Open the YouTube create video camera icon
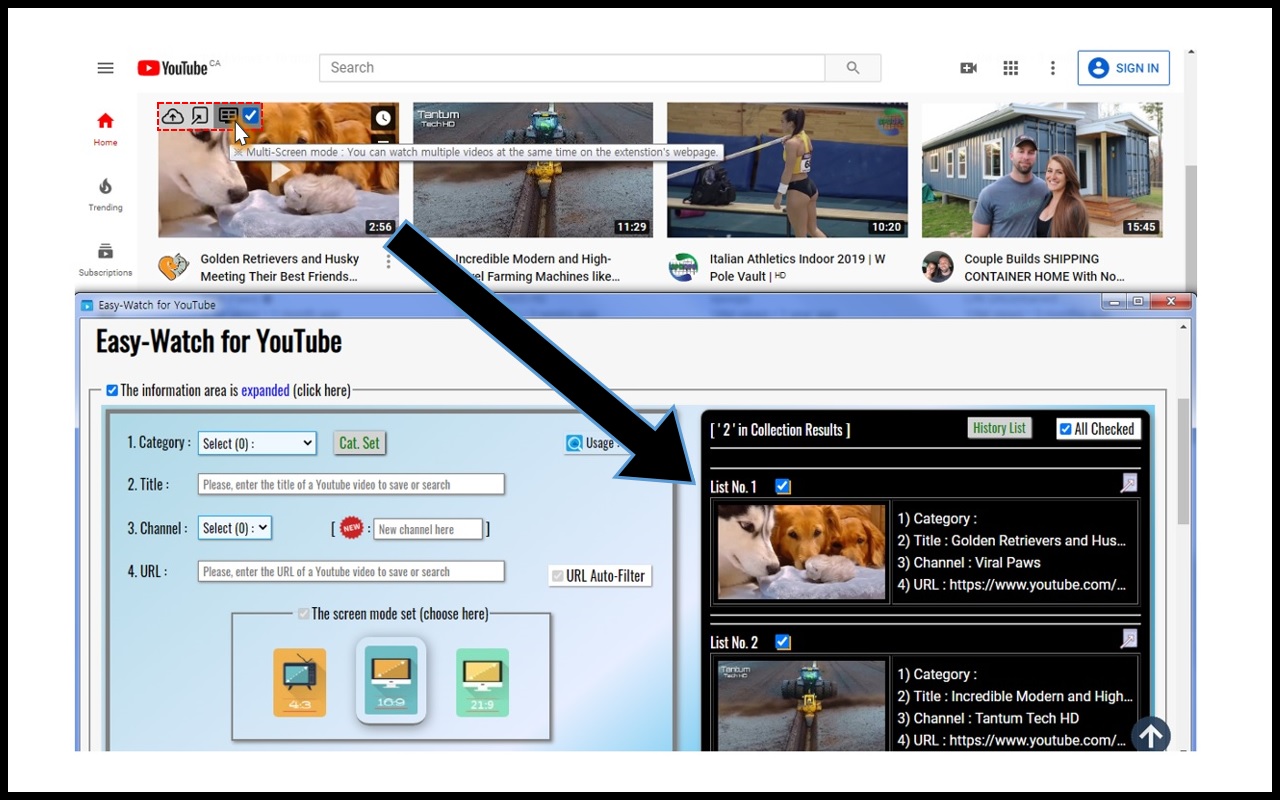This screenshot has width=1280, height=800. [x=968, y=68]
